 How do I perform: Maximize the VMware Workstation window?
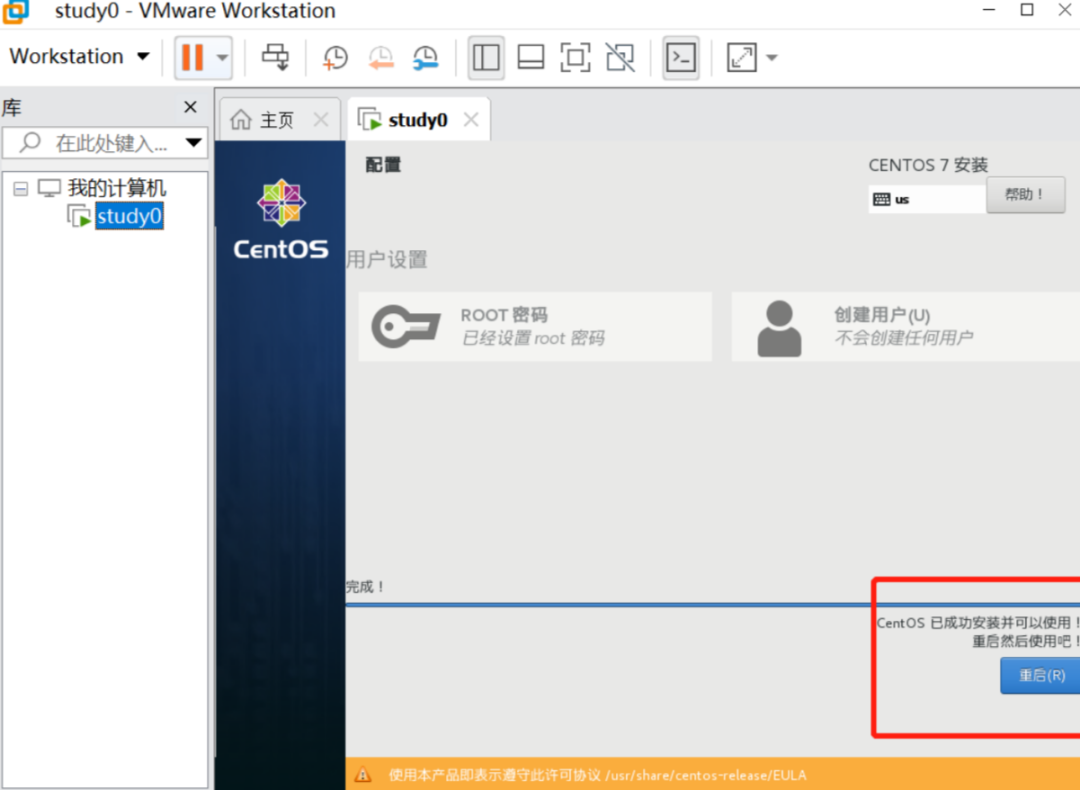click(1027, 10)
